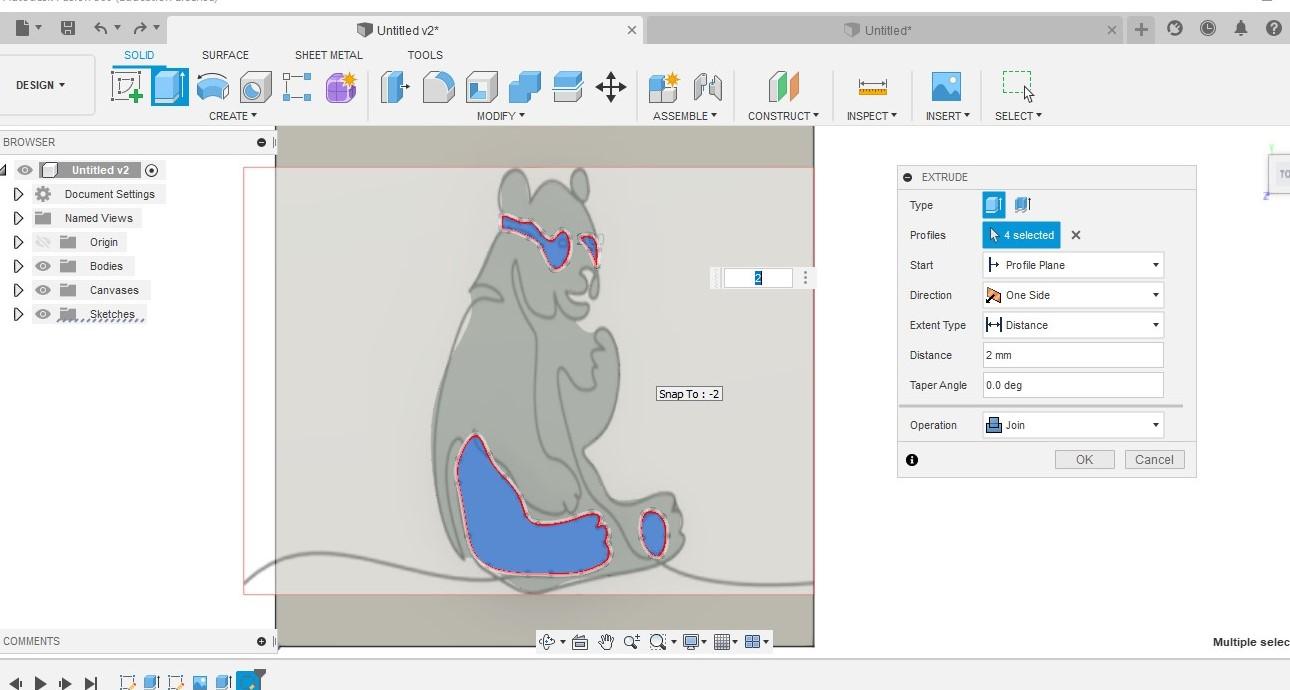Image resolution: width=1290 pixels, height=690 pixels.
Task: Select the Create Sketch tool
Action: (x=127, y=86)
